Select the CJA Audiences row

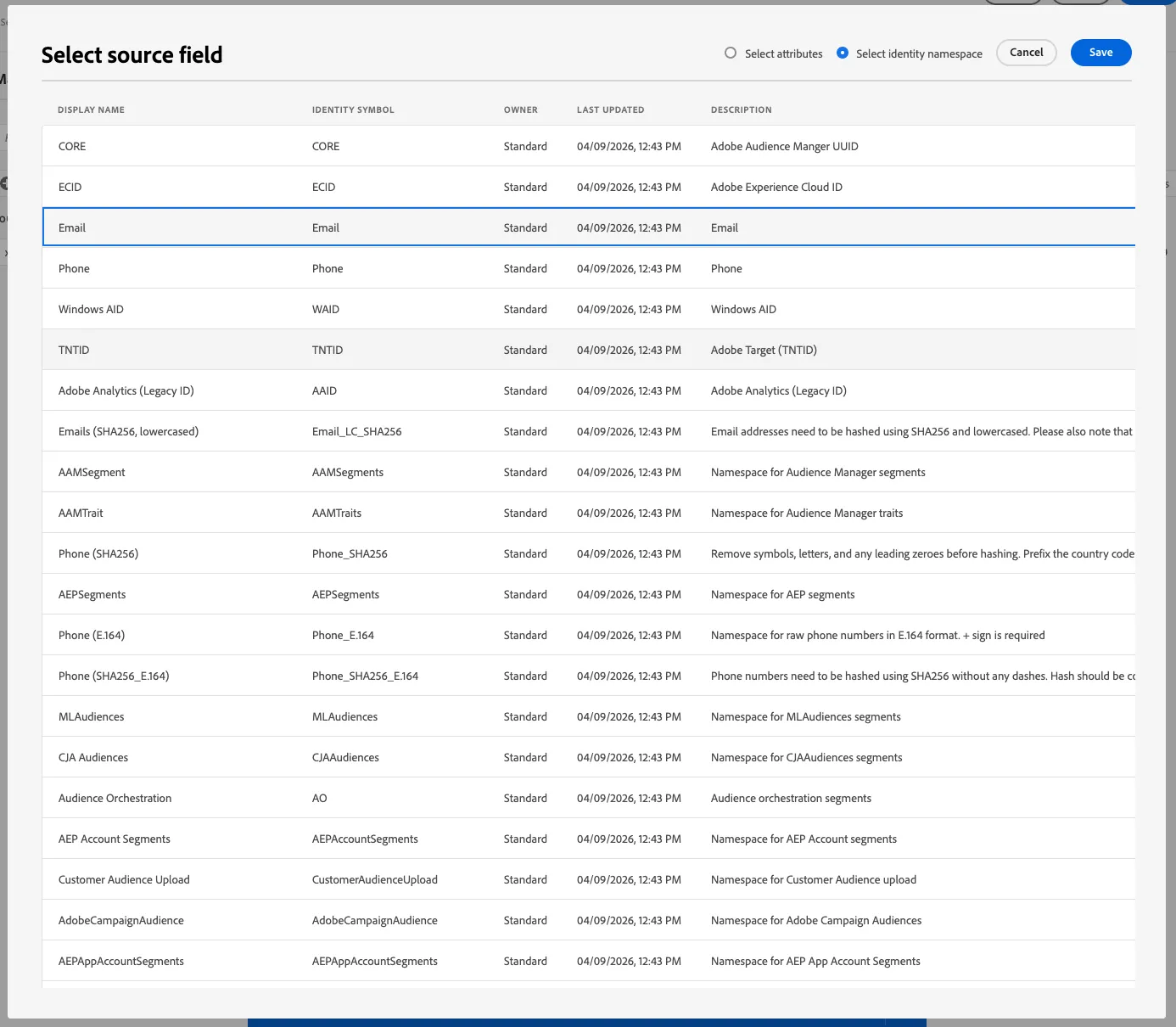click(x=589, y=757)
